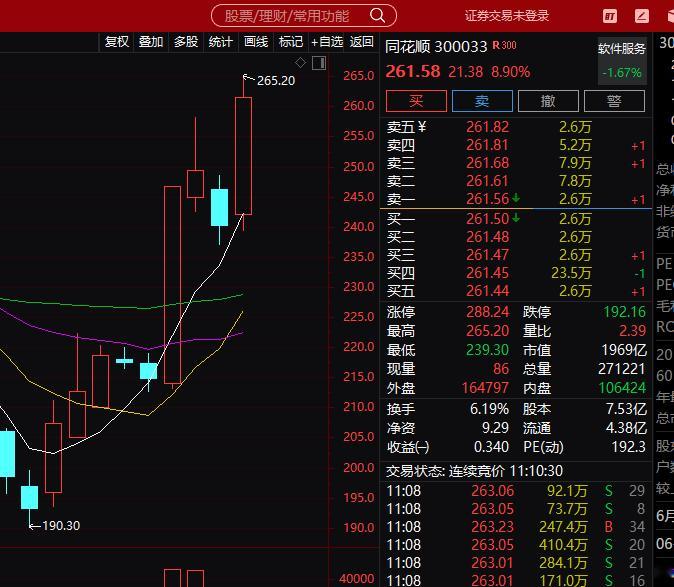Click the tallest latest red candlestick

(243, 156)
